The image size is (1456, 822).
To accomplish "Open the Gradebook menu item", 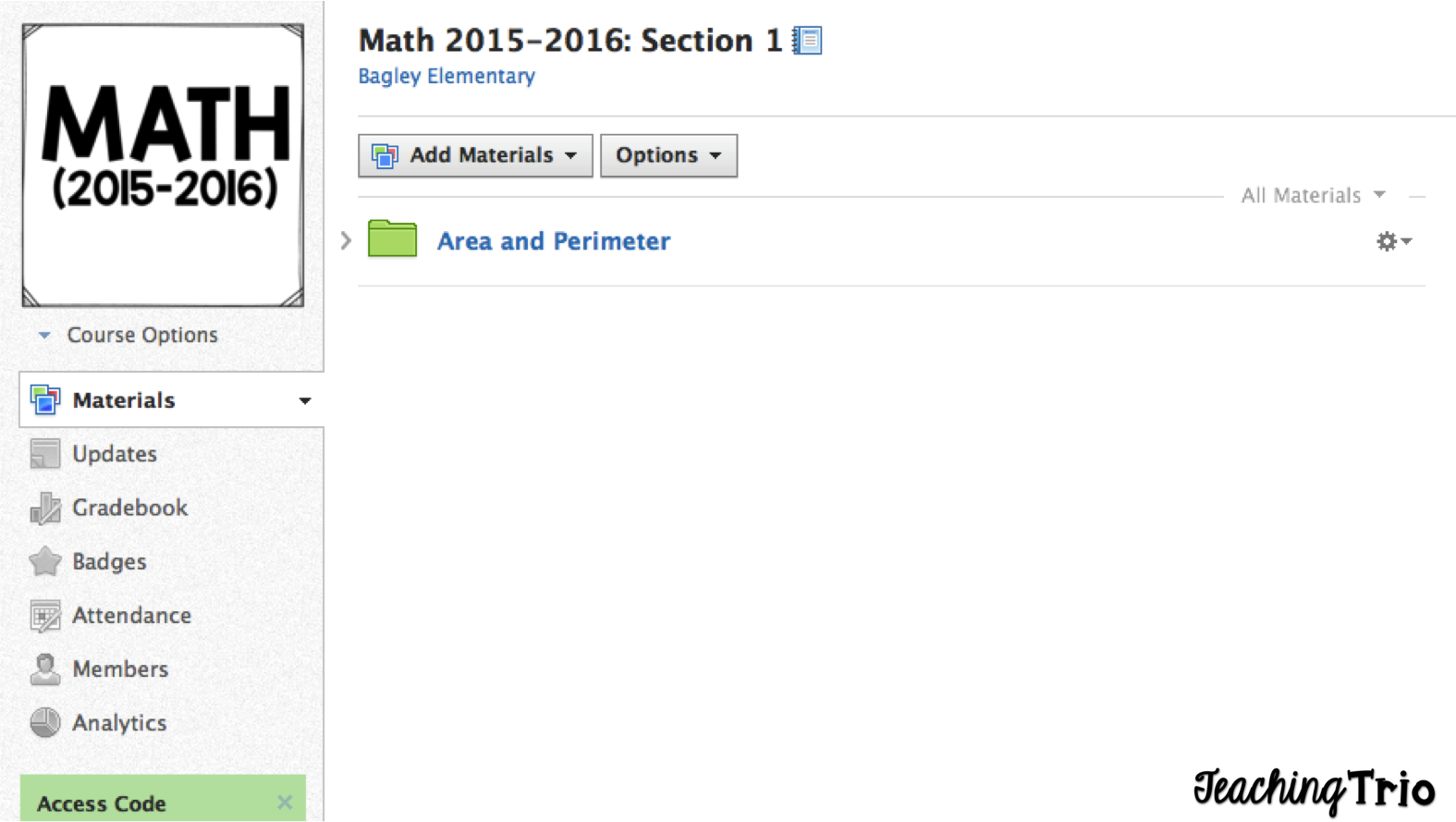I will (x=129, y=508).
